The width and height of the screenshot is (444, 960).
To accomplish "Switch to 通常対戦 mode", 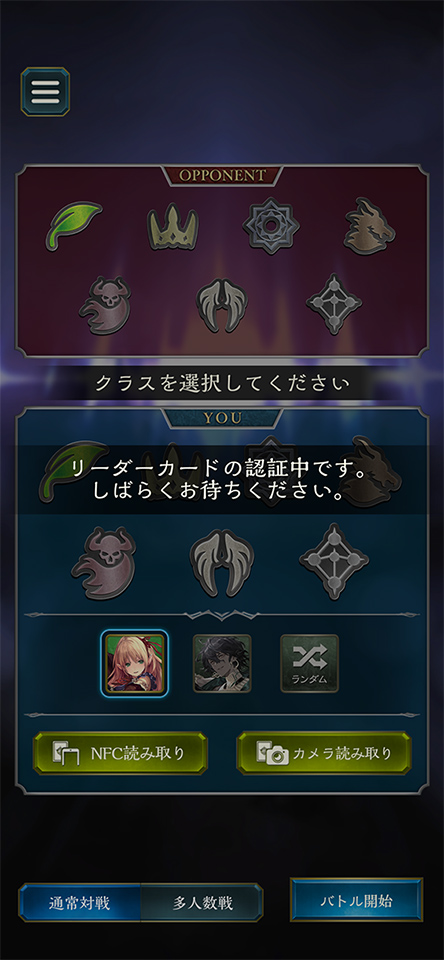I will [80, 902].
